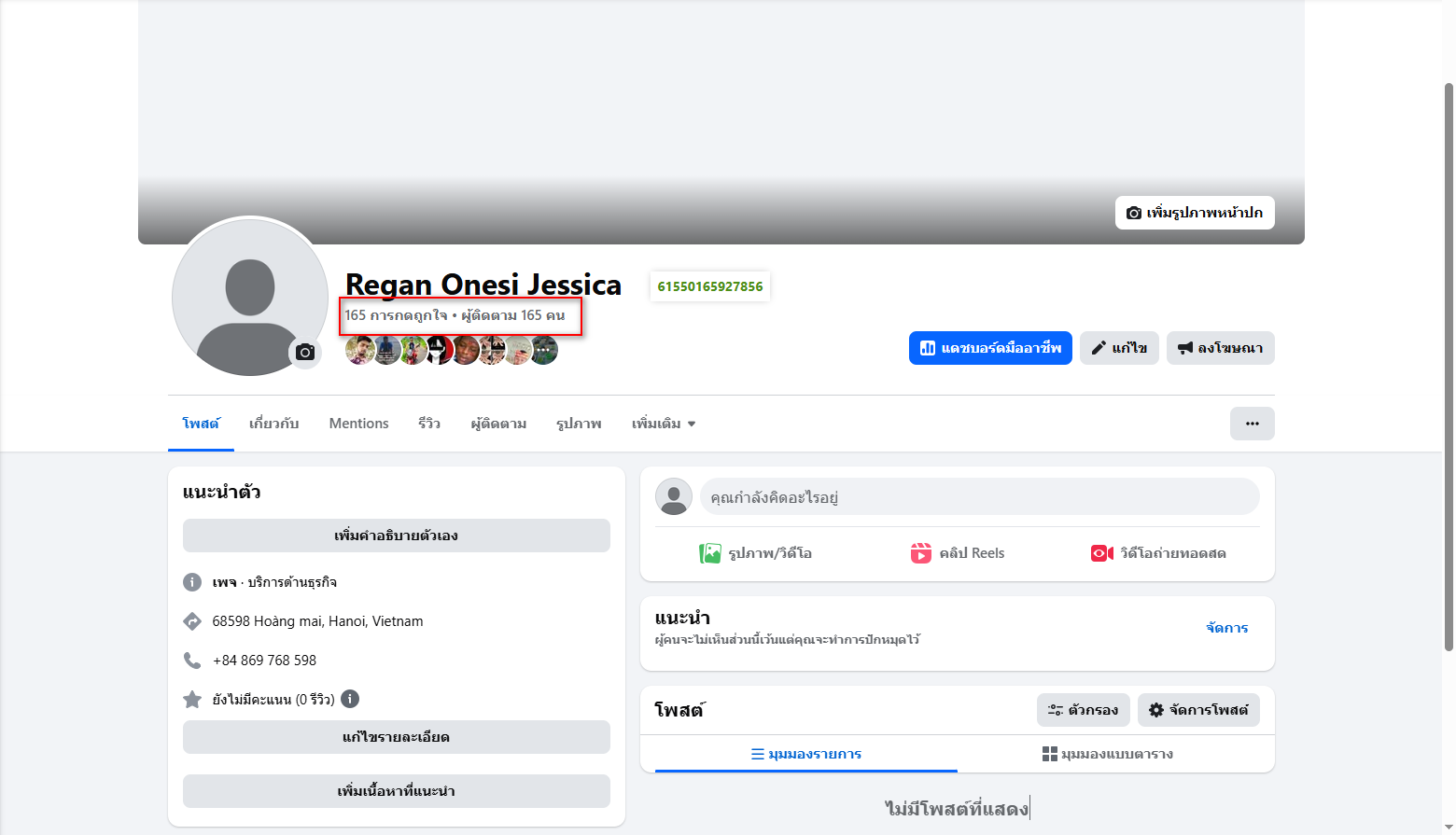Select มุมมองรายการ list view tab
Screen dimensions: 1456x835
(806, 754)
